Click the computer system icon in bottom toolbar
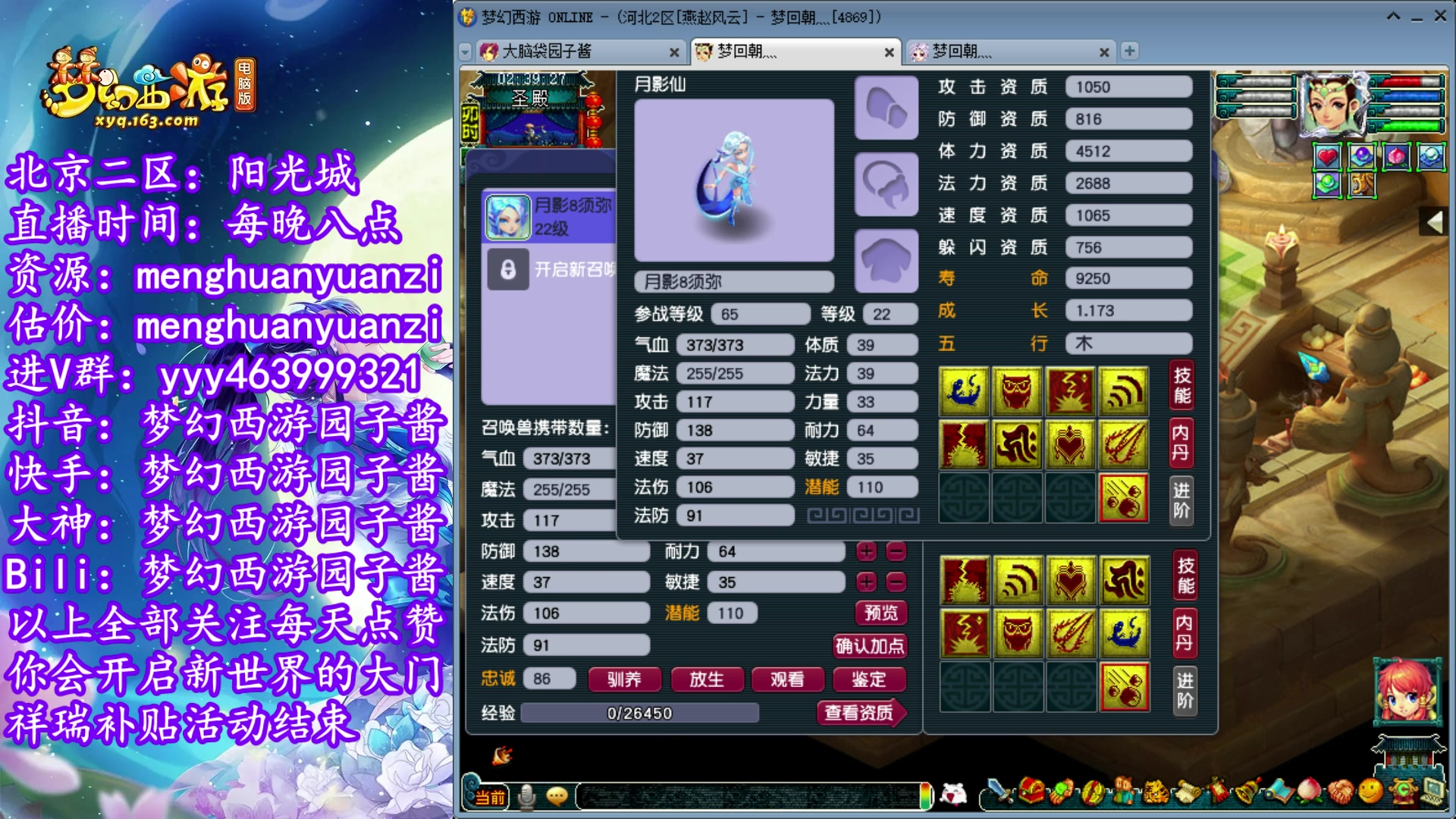1456x819 pixels. (x=1432, y=792)
